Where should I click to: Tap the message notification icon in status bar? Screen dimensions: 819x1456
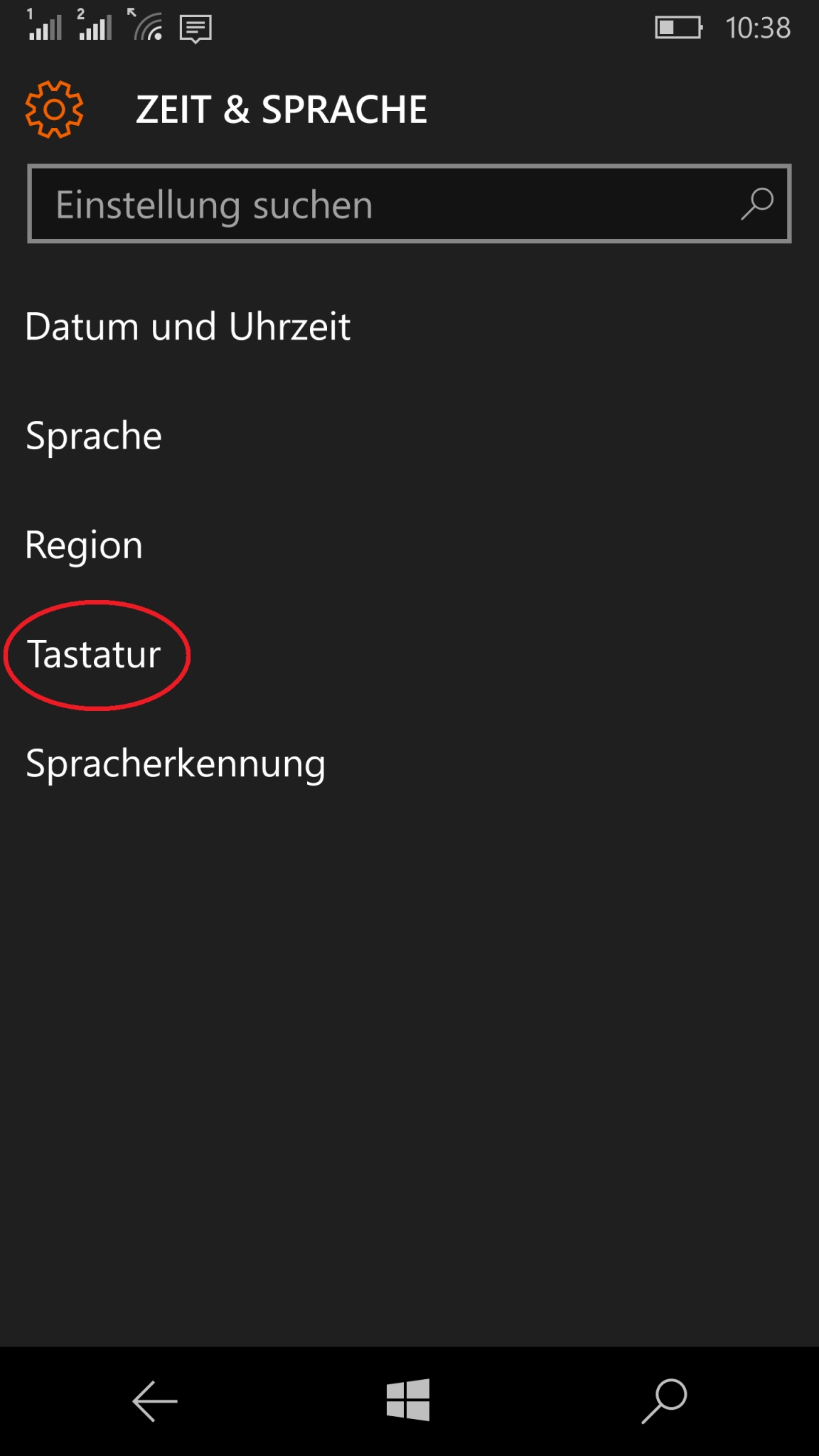(196, 28)
